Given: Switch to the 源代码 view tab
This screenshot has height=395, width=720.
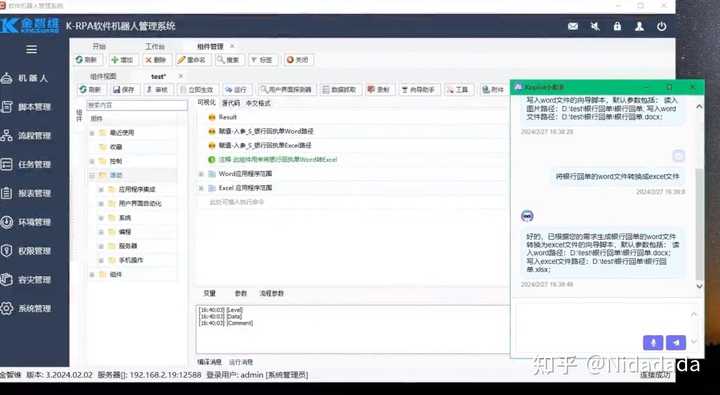Looking at the screenshot, I should click(231, 103).
